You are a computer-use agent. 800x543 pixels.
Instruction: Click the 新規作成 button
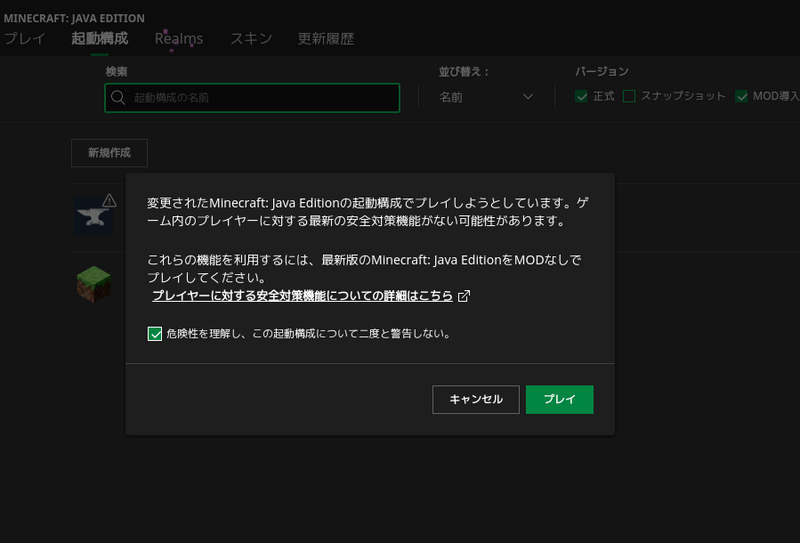click(109, 153)
